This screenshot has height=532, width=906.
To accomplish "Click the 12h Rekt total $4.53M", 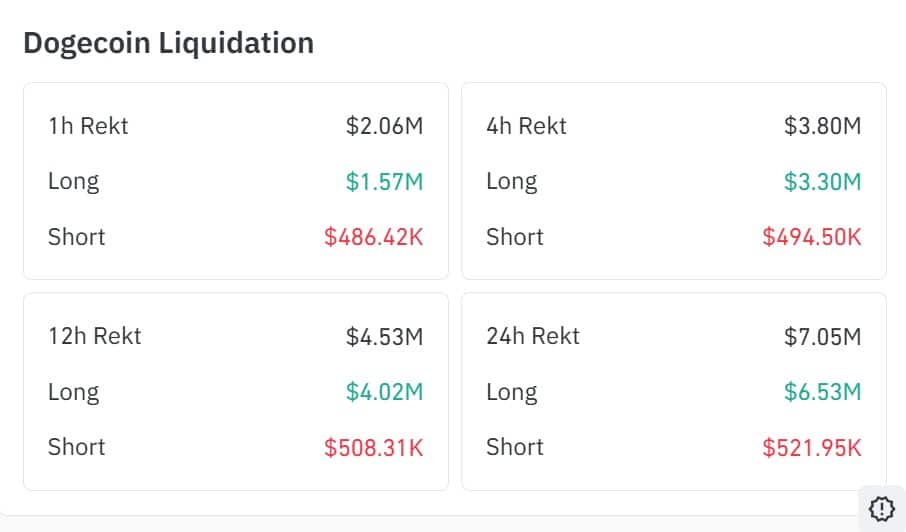I will 384,336.
